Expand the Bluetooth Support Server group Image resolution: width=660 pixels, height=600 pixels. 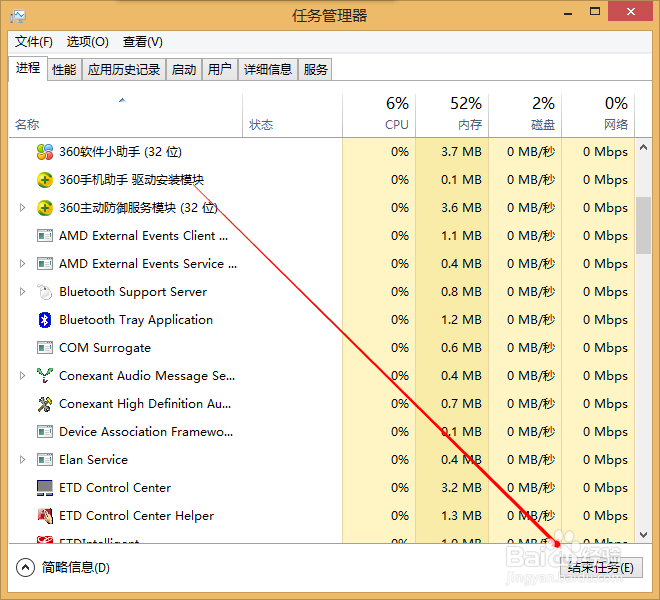tap(23, 292)
